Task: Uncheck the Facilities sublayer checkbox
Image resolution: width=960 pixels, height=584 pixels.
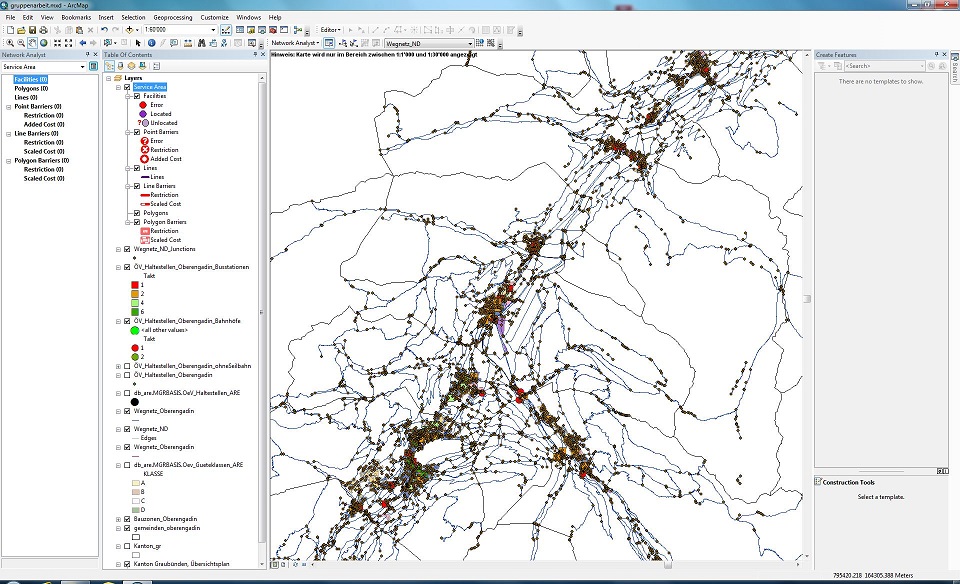Action: 137,96
